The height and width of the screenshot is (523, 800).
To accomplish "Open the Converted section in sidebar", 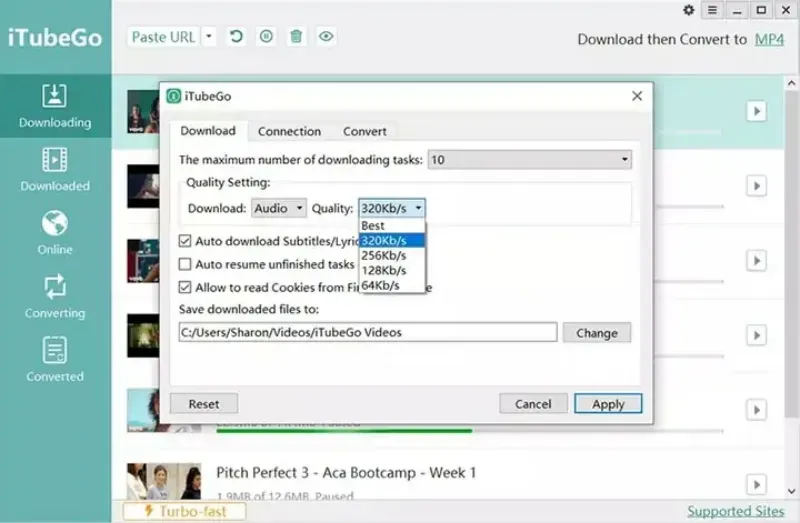I will [55, 360].
